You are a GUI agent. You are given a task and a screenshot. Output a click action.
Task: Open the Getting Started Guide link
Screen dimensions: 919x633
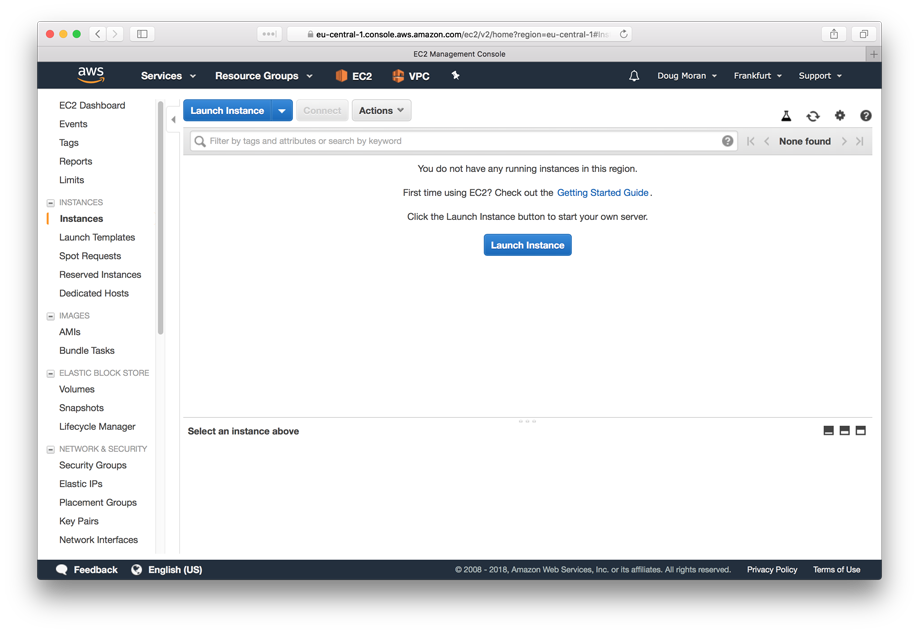point(603,192)
